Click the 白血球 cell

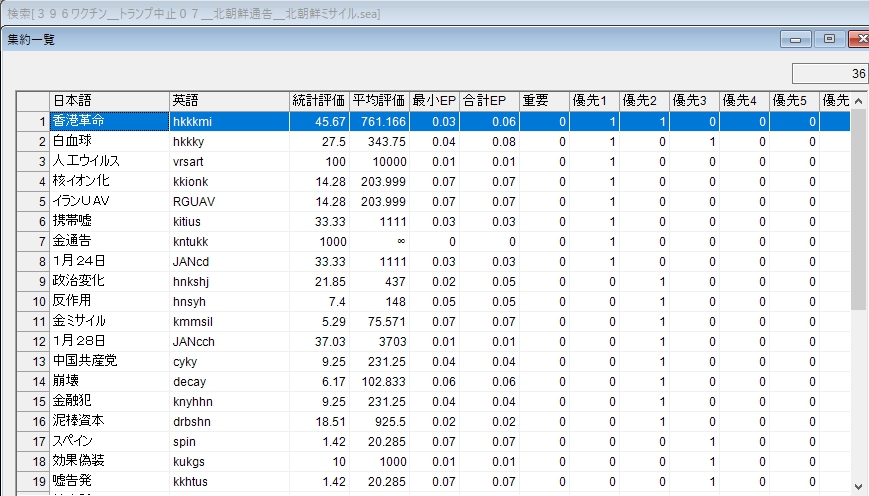click(x=109, y=141)
